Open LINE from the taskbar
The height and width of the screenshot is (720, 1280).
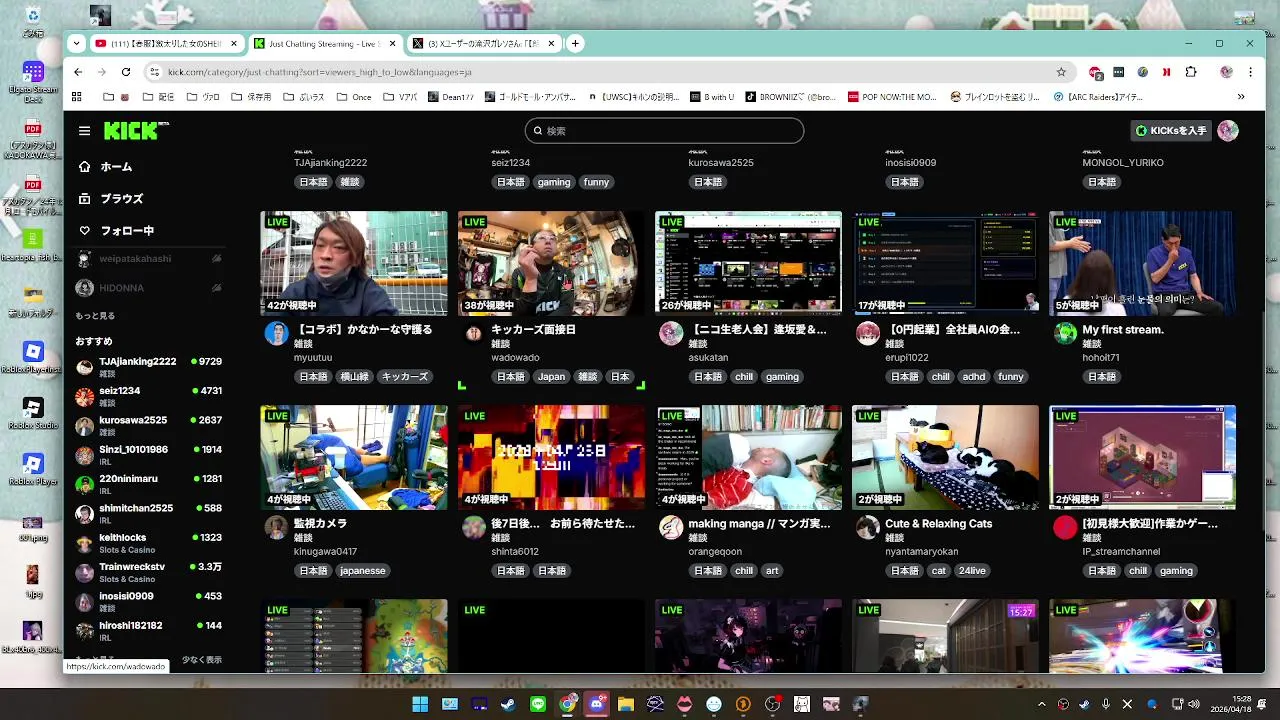coord(538,704)
